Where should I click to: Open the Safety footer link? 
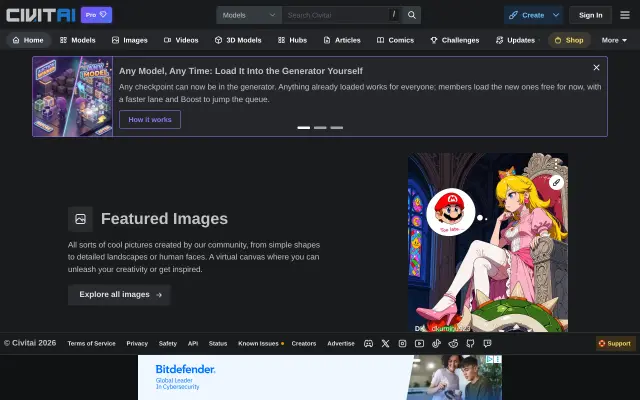[x=168, y=344]
